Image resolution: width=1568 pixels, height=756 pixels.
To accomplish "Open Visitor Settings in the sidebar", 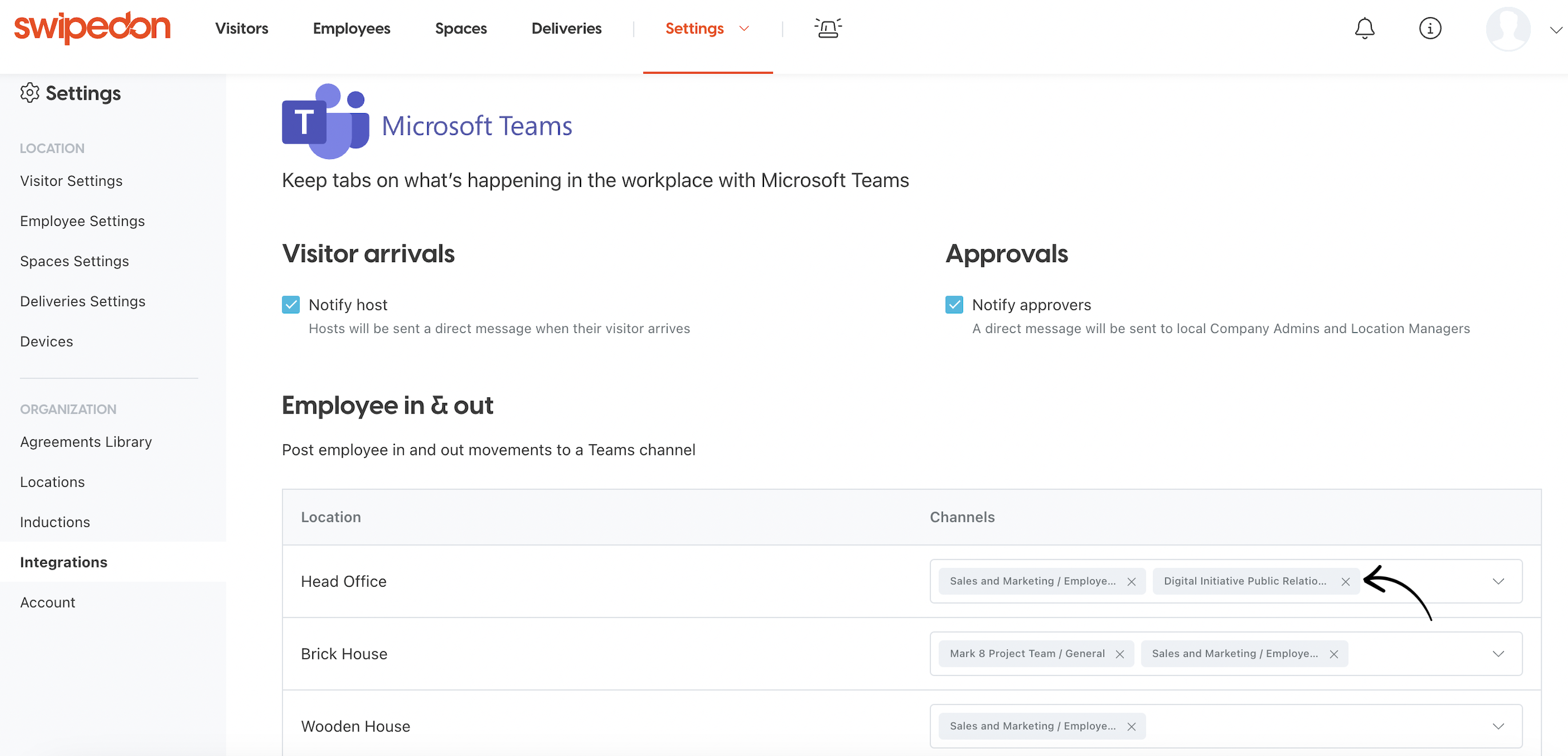I will [71, 181].
